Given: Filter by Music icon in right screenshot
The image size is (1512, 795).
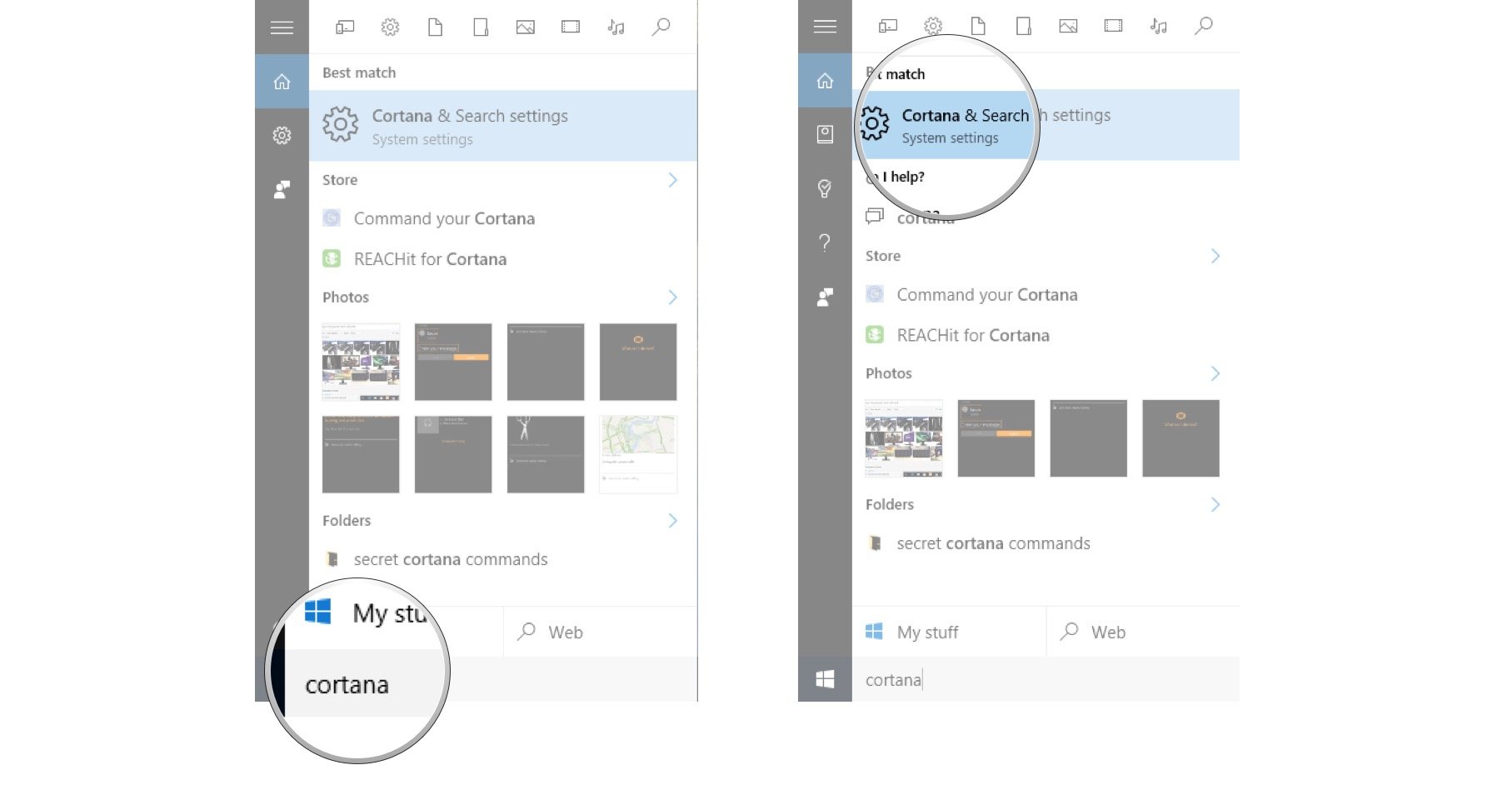Looking at the screenshot, I should pos(1159,27).
